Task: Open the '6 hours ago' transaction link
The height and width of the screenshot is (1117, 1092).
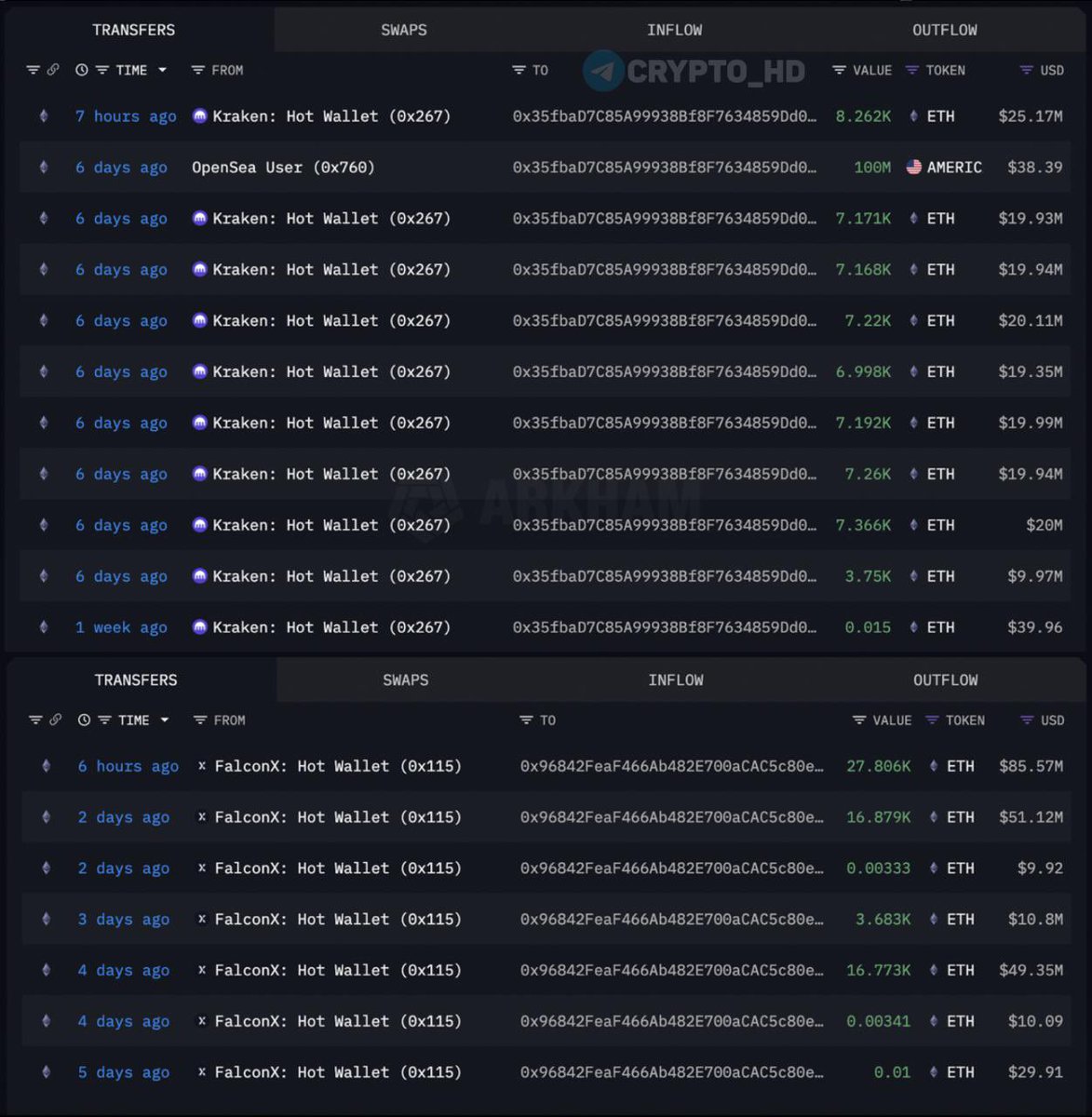Action: [128, 766]
